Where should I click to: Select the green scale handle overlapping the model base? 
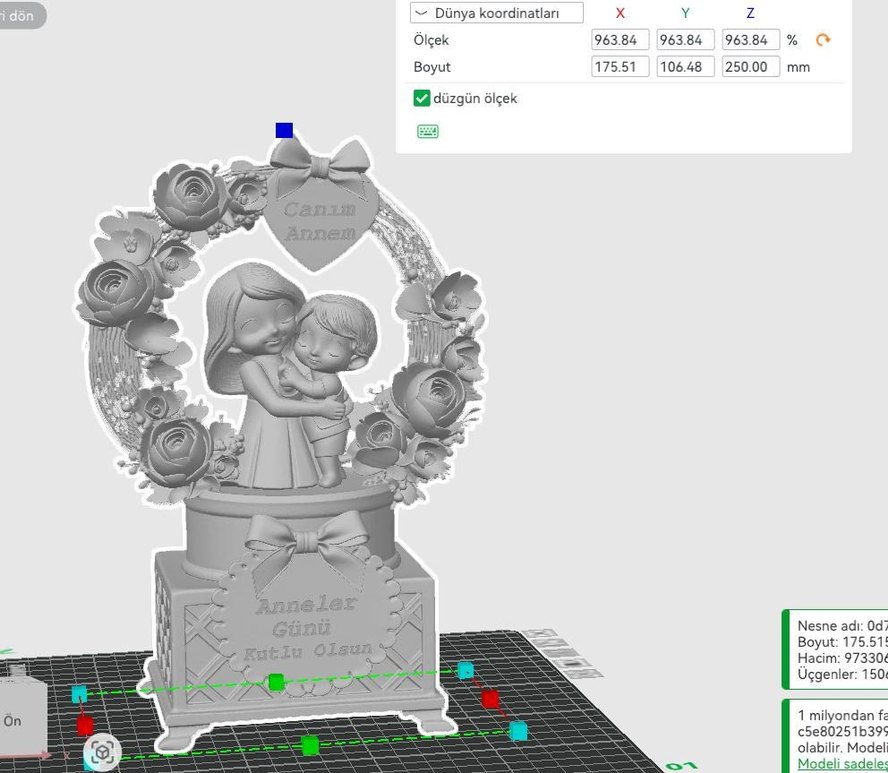pyautogui.click(x=276, y=682)
